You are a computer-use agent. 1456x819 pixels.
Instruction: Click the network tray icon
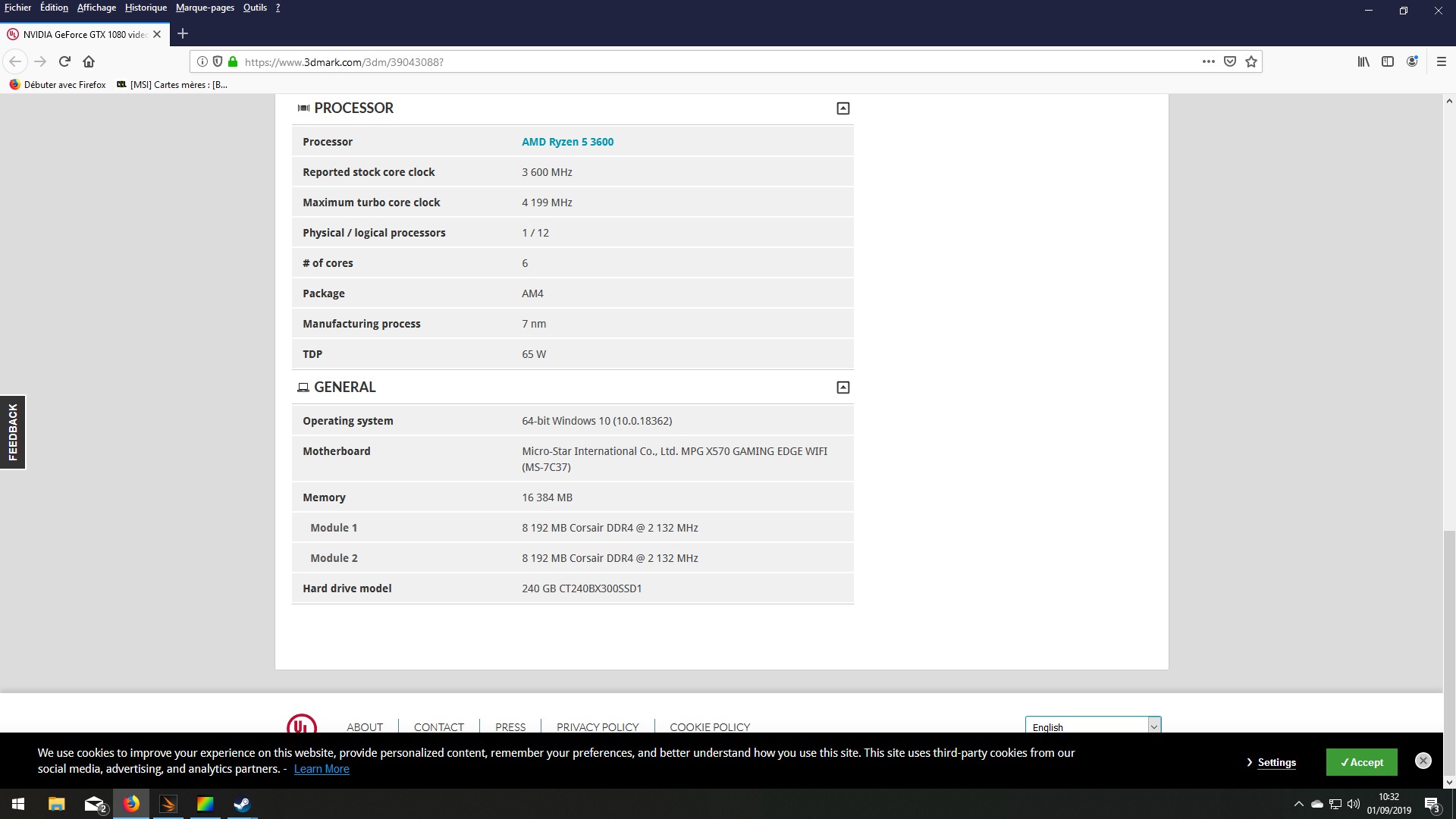click(1335, 804)
